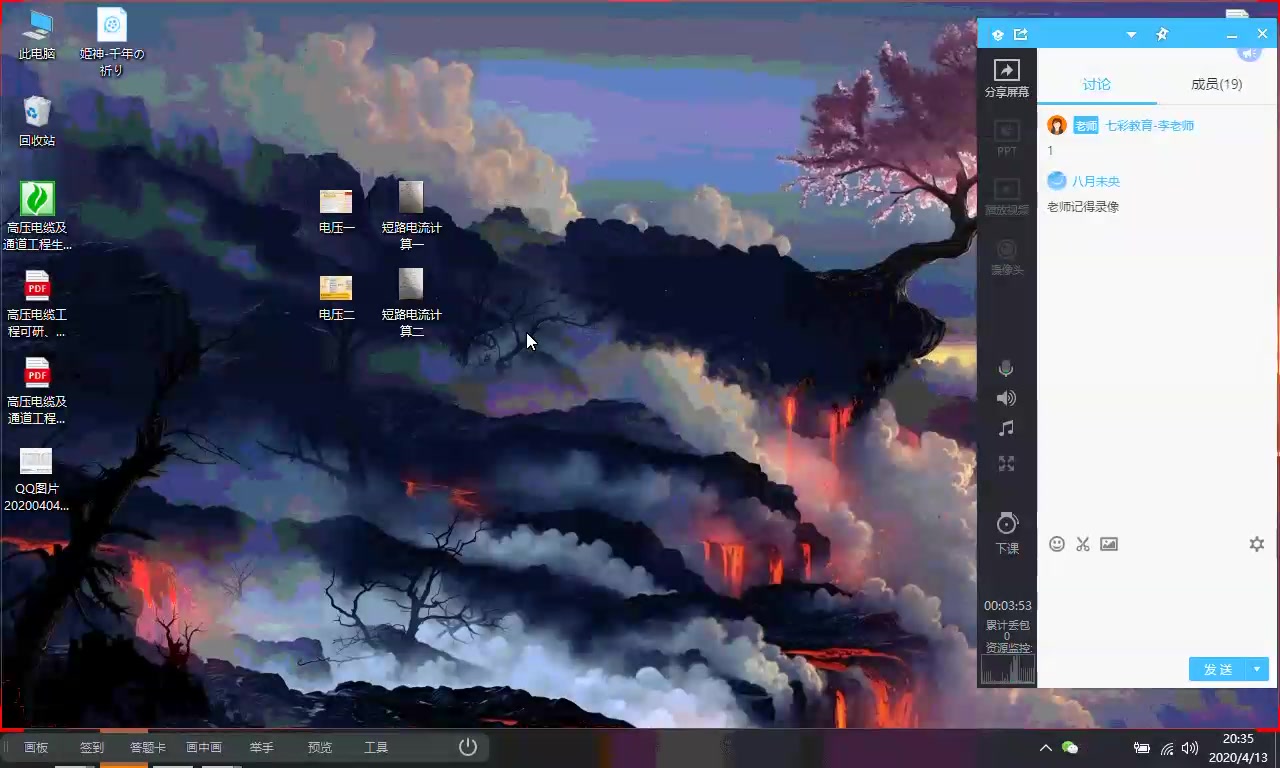Click WeChat icon in system tray

(1070, 748)
